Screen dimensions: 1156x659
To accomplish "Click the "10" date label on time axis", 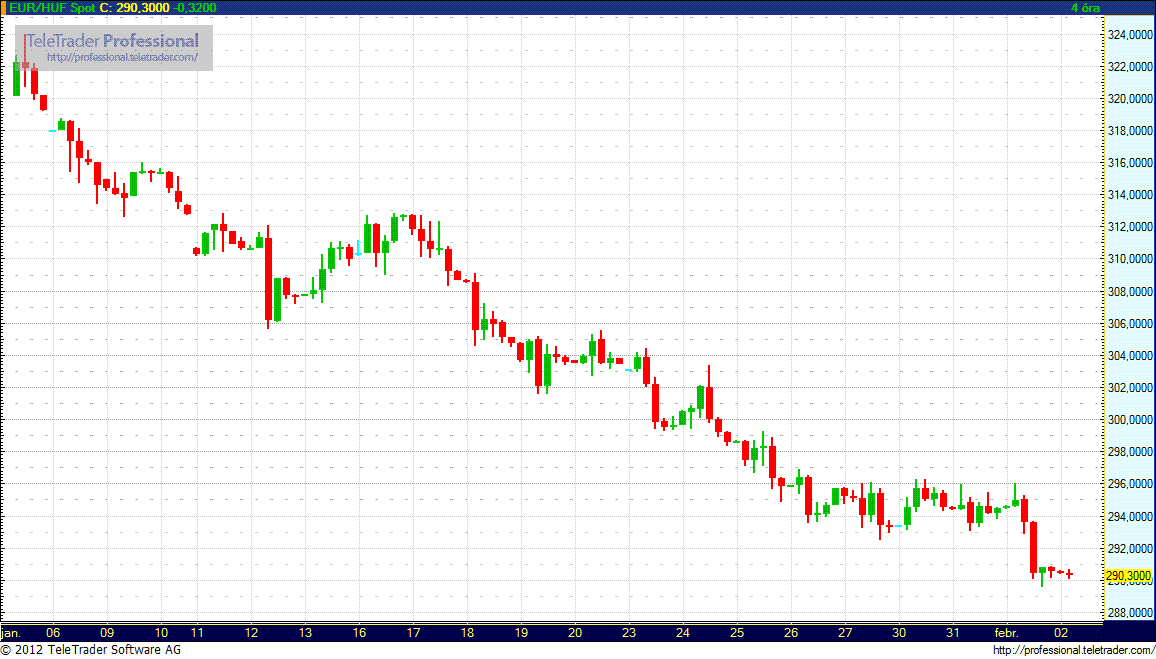I will pyautogui.click(x=161, y=632).
